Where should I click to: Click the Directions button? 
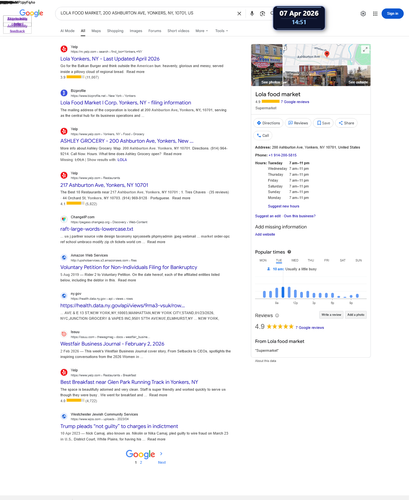(268, 123)
